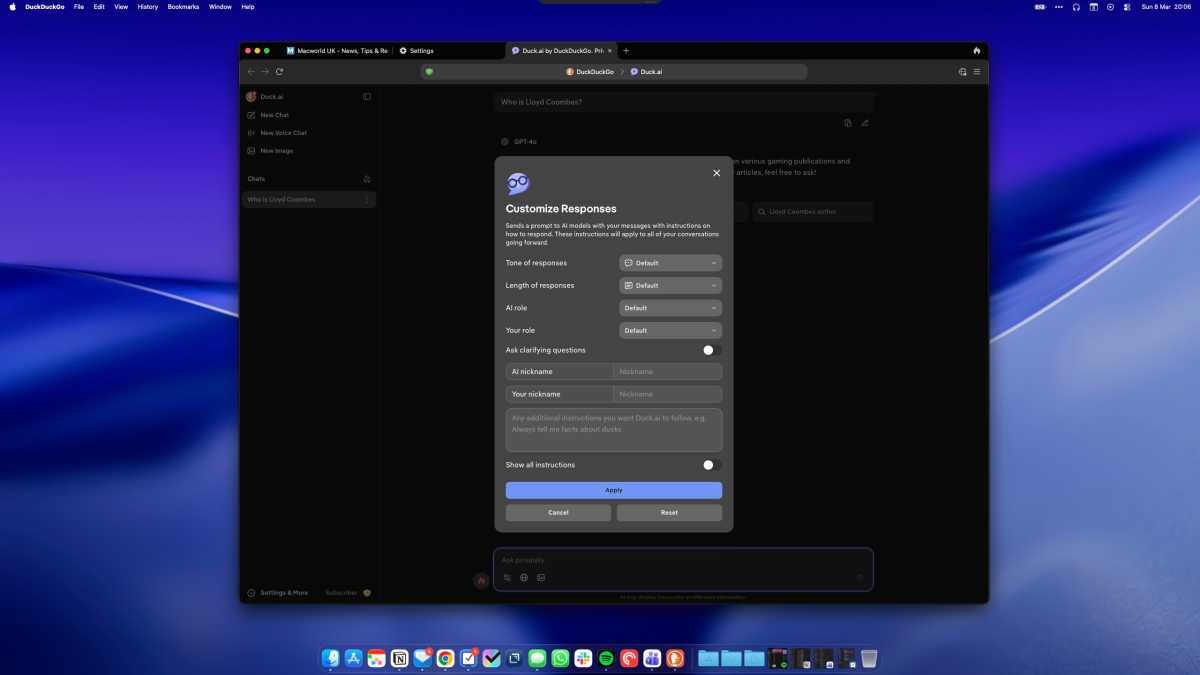Click the blue Apply button
Screen dimensions: 1200x675
(613, 490)
